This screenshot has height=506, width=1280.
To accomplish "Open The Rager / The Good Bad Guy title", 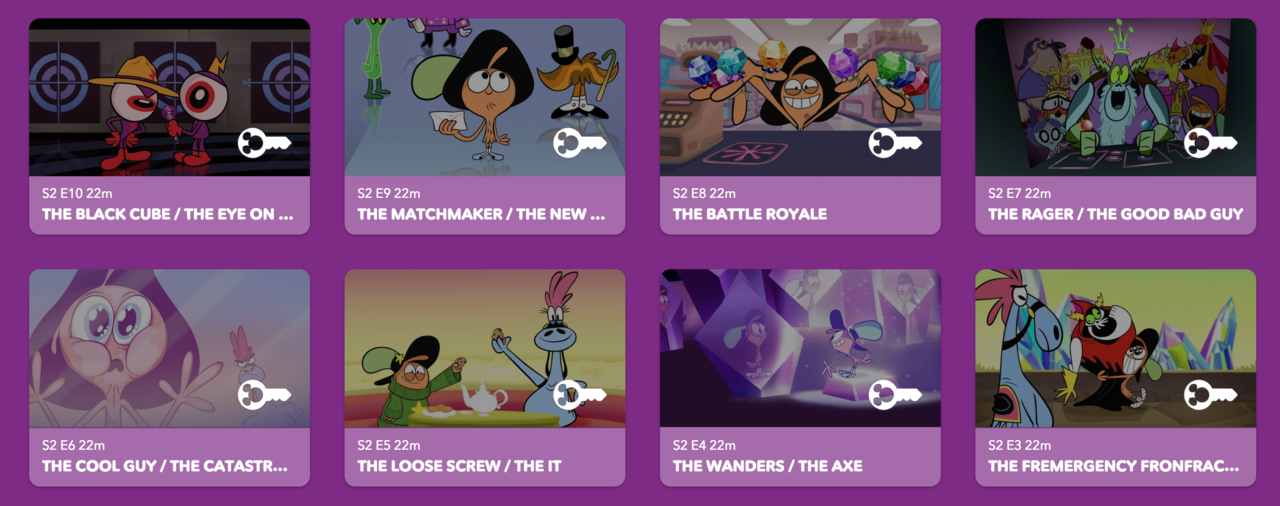I will tap(1115, 214).
